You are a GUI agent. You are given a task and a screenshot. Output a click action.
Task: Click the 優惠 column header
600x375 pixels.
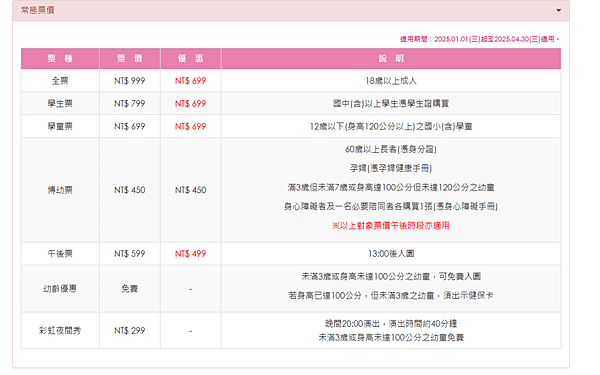click(191, 59)
